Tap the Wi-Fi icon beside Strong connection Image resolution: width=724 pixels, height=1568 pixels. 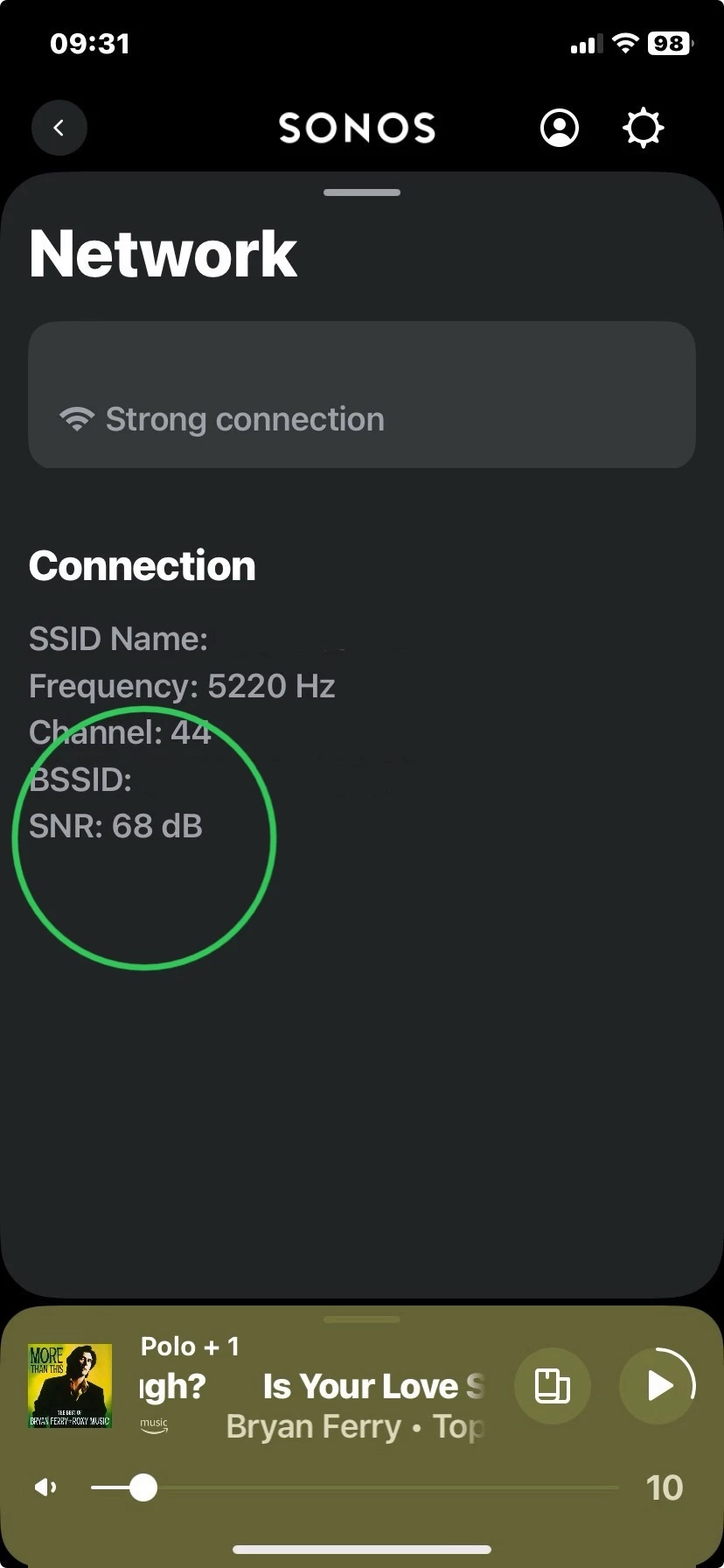[77, 419]
